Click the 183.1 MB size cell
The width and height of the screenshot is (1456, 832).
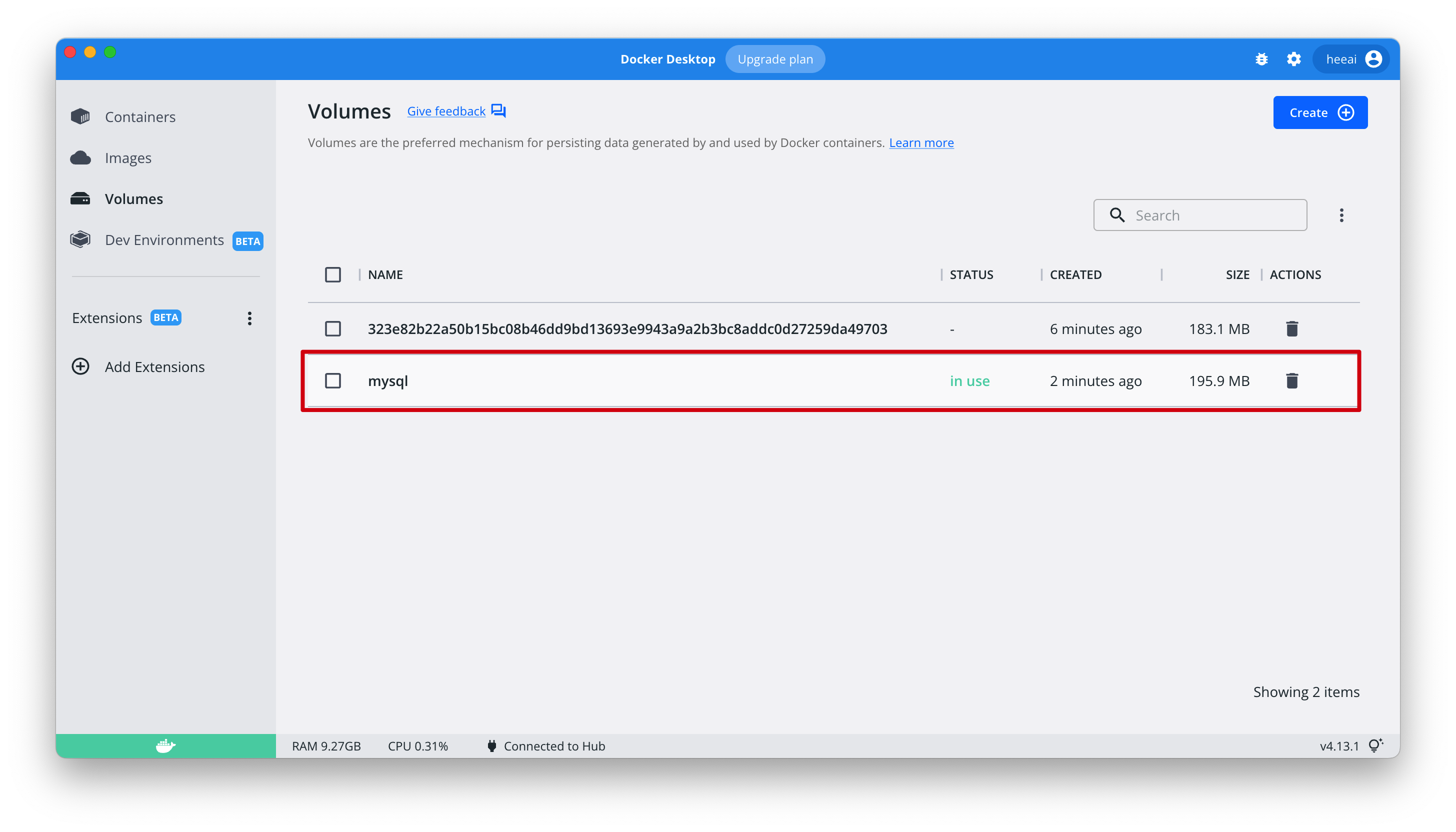[x=1219, y=328]
